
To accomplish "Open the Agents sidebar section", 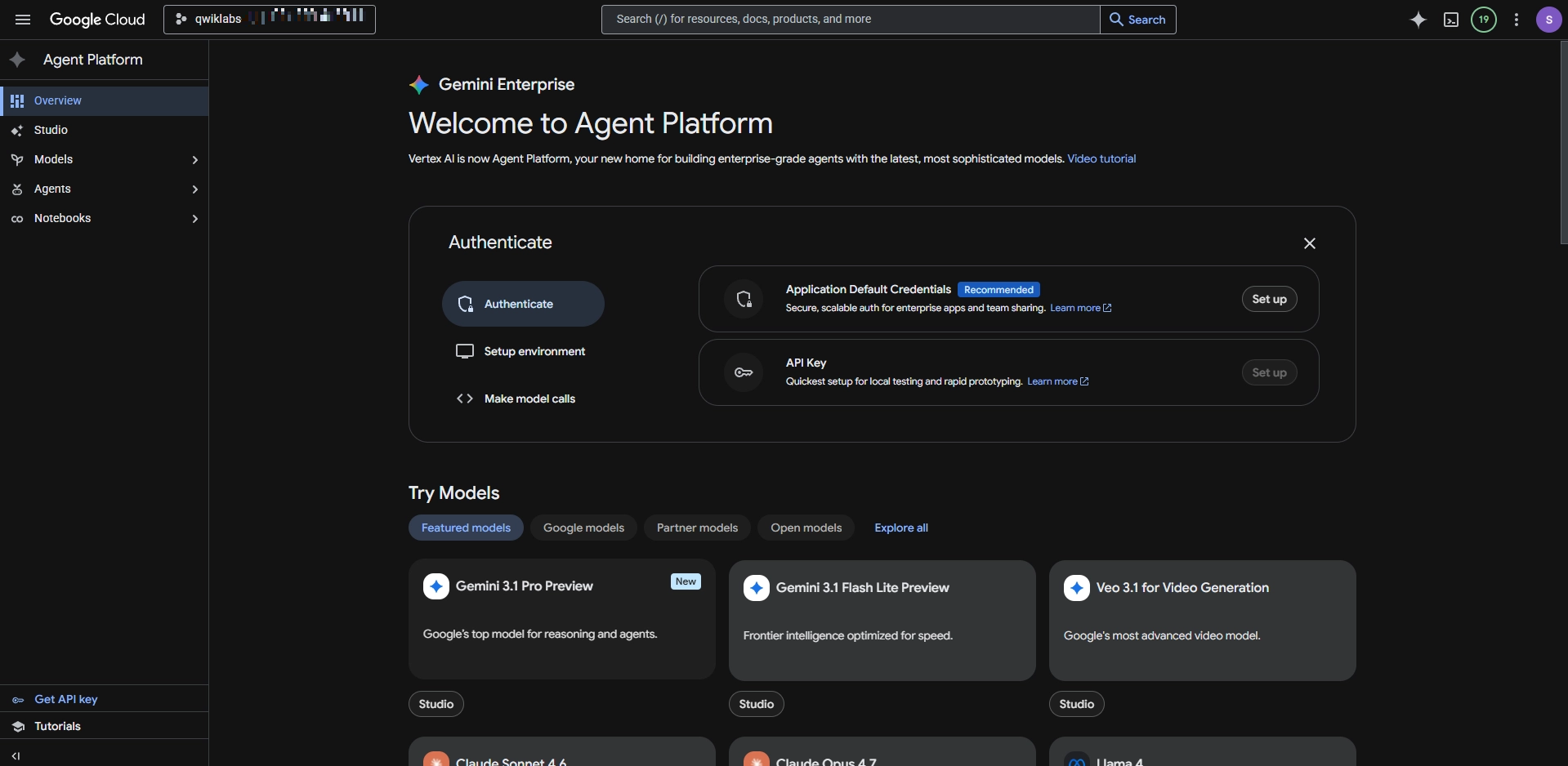I will [x=105, y=189].
